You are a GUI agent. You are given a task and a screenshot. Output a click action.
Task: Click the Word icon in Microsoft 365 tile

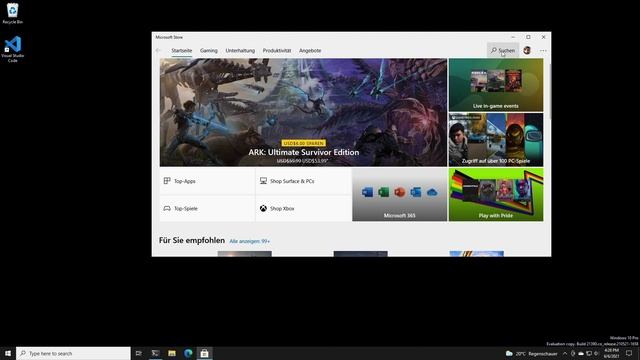point(367,192)
